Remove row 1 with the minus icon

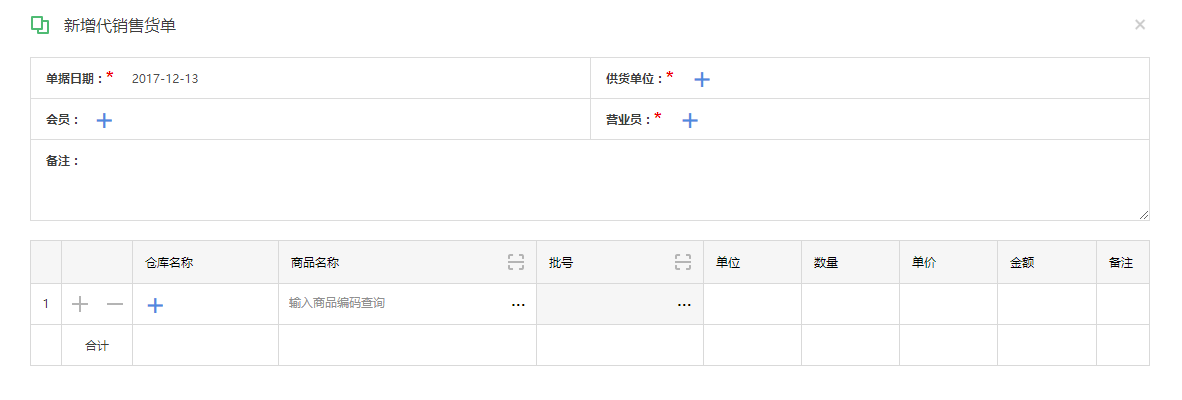tap(115, 304)
